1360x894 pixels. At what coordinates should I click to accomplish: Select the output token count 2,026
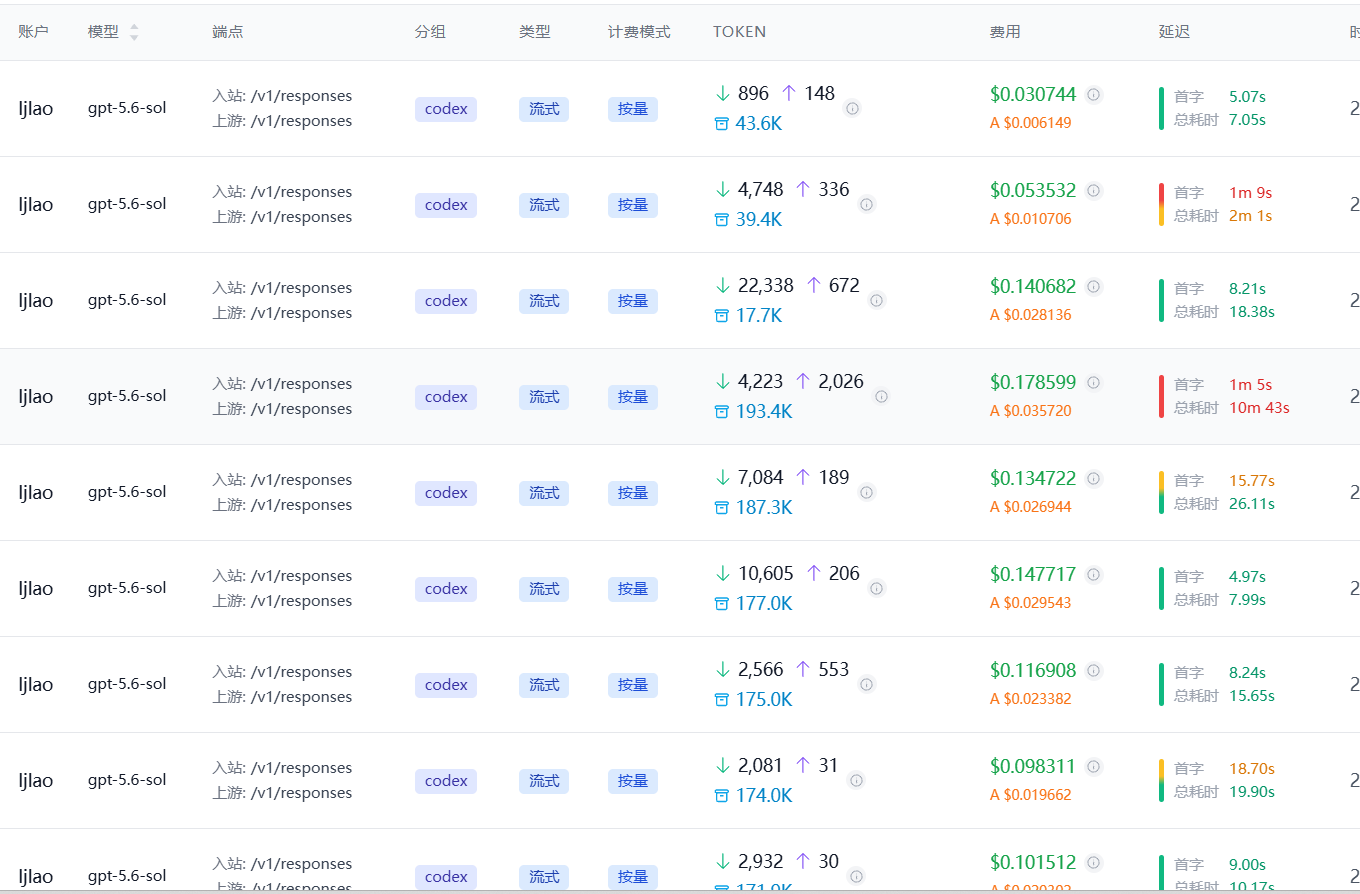tap(841, 381)
